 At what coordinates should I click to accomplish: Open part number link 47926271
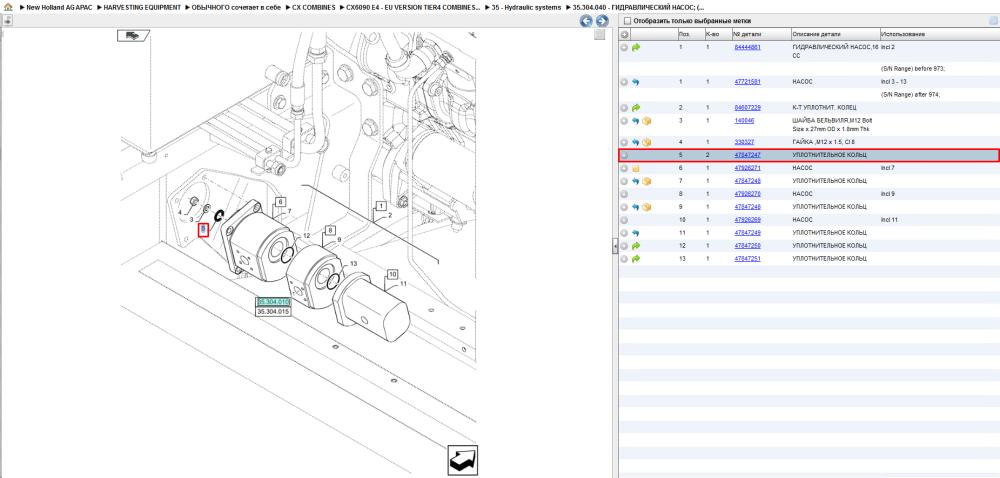pyautogui.click(x=747, y=168)
